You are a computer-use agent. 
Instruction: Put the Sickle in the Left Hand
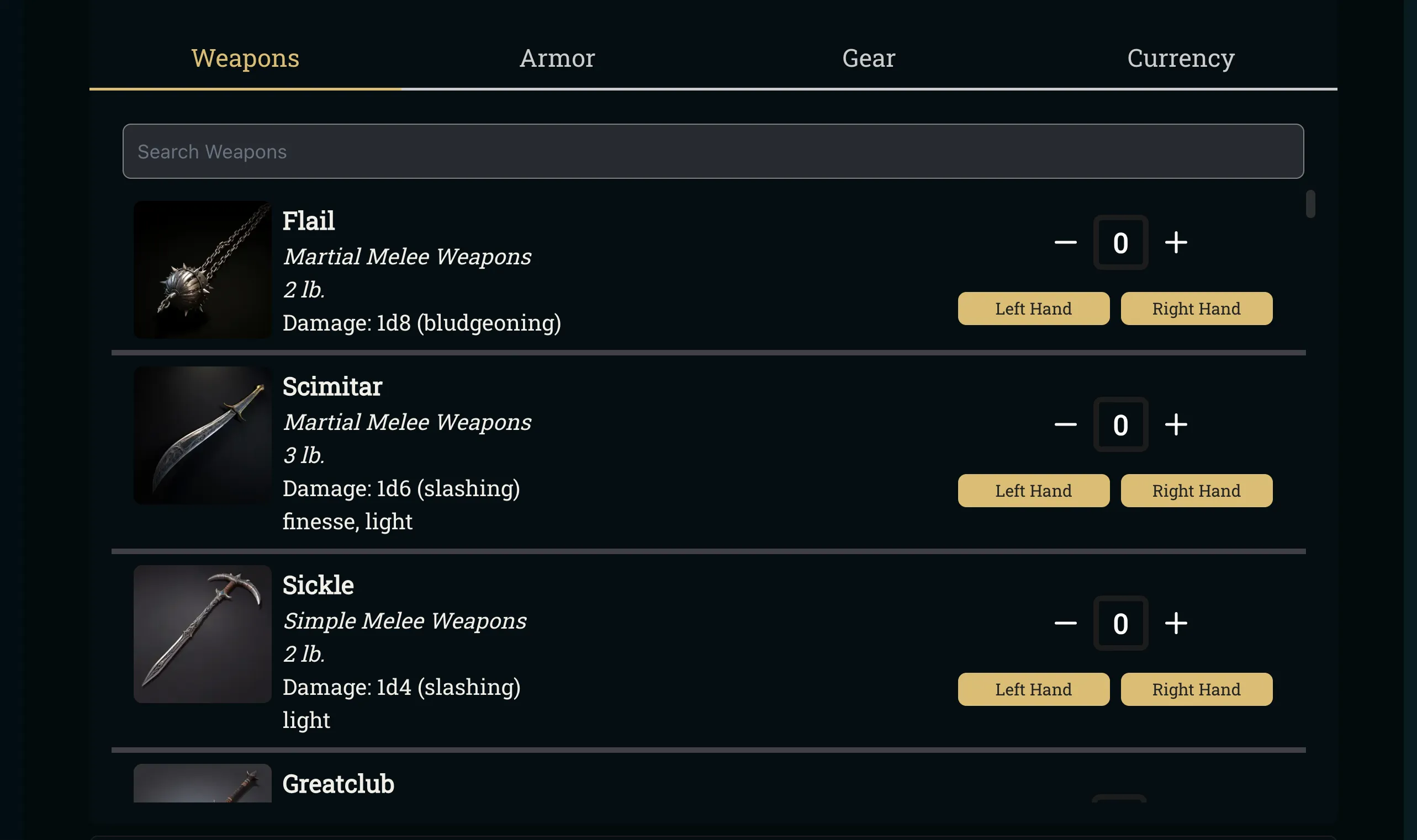point(1034,689)
